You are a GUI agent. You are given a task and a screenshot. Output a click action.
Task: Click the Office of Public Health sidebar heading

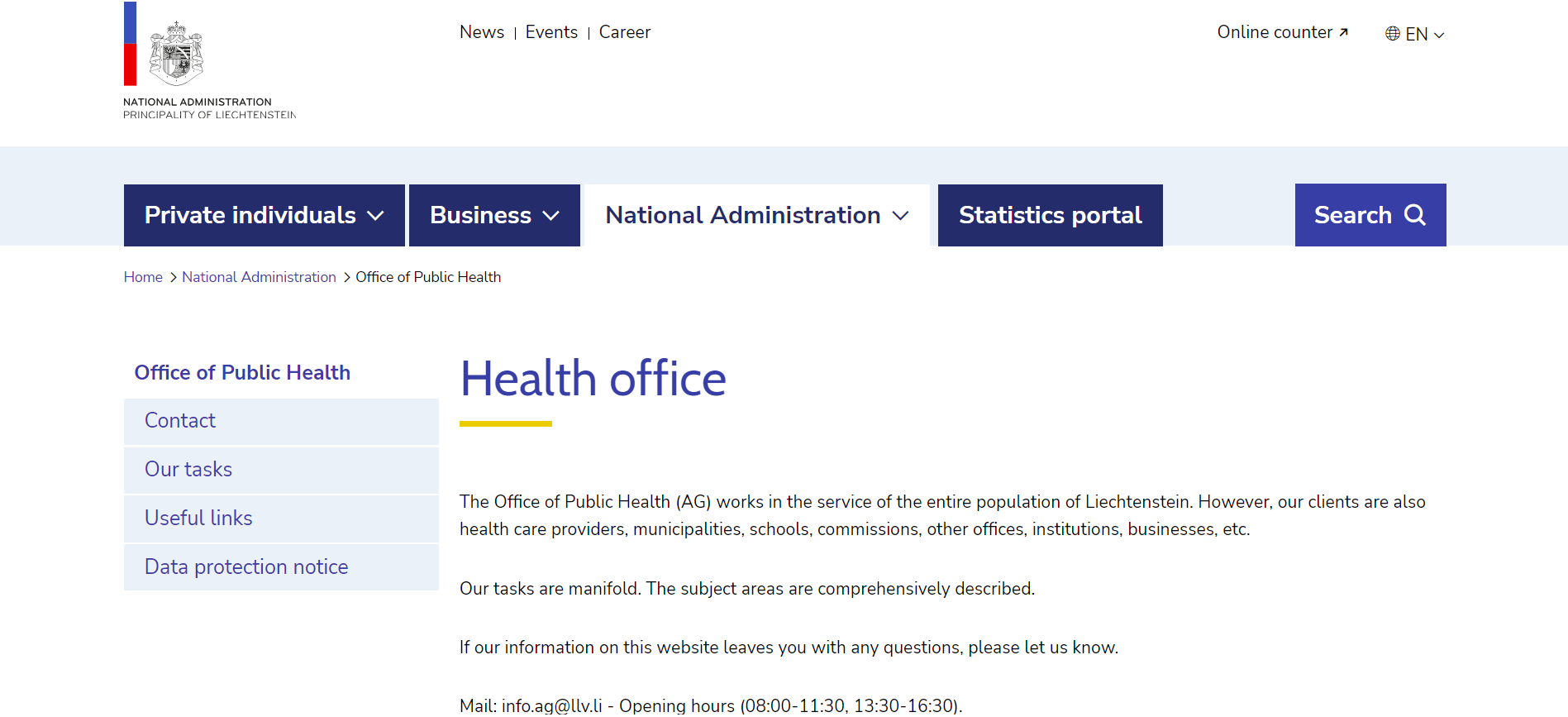coord(242,373)
